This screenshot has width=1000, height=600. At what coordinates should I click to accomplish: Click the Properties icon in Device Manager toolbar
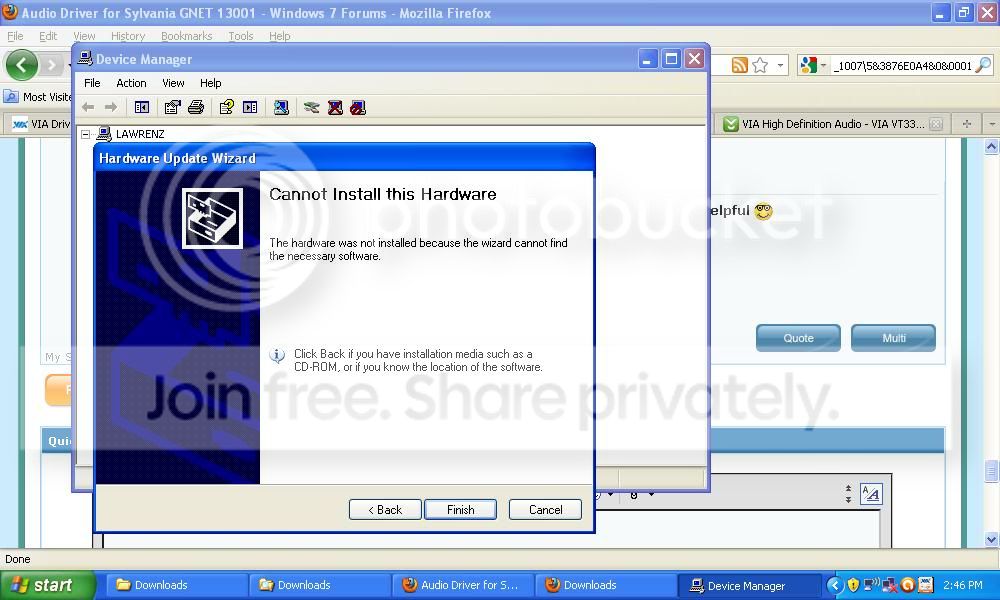tap(172, 107)
